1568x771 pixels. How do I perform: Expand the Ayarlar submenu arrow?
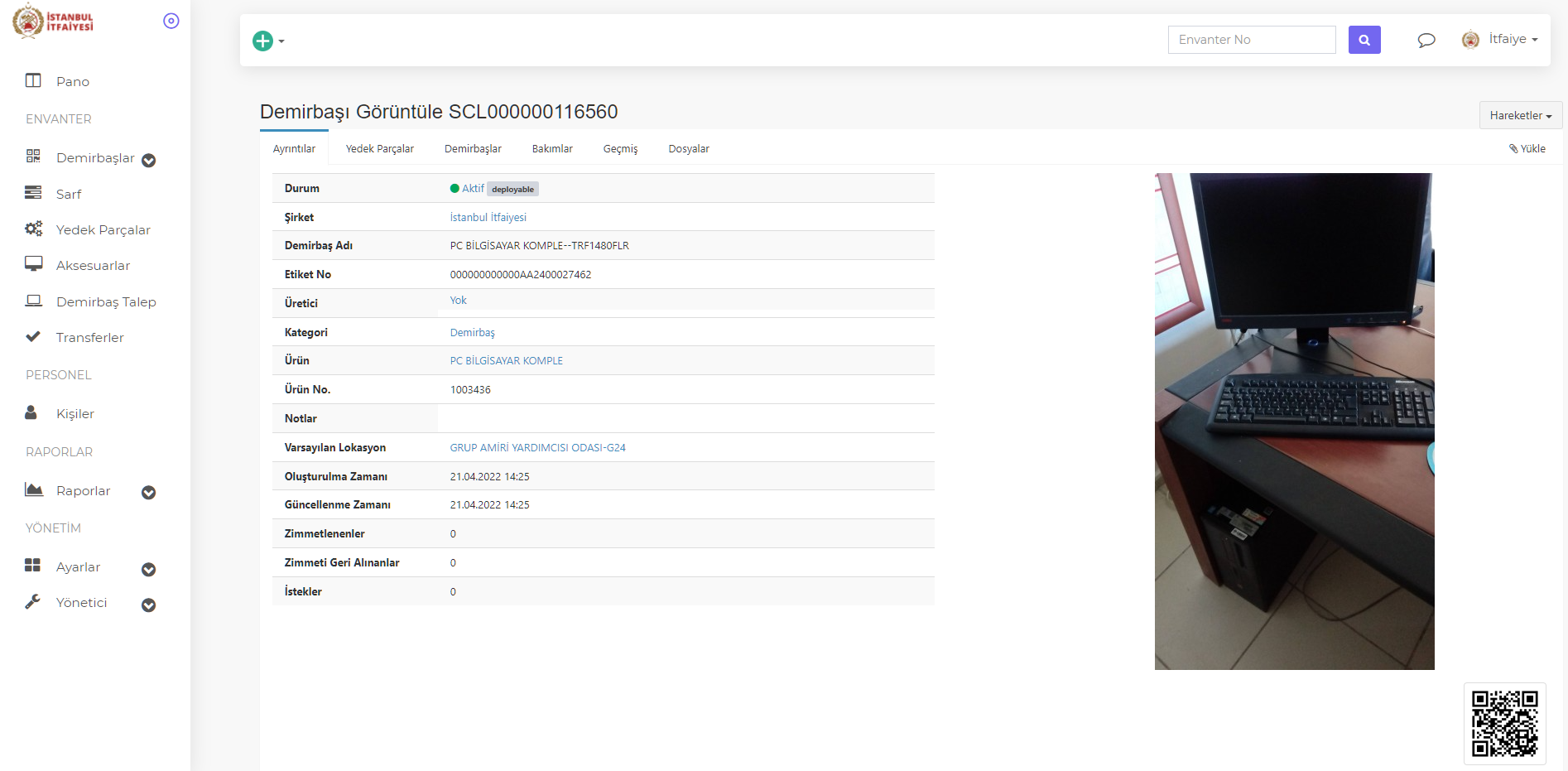[149, 570]
